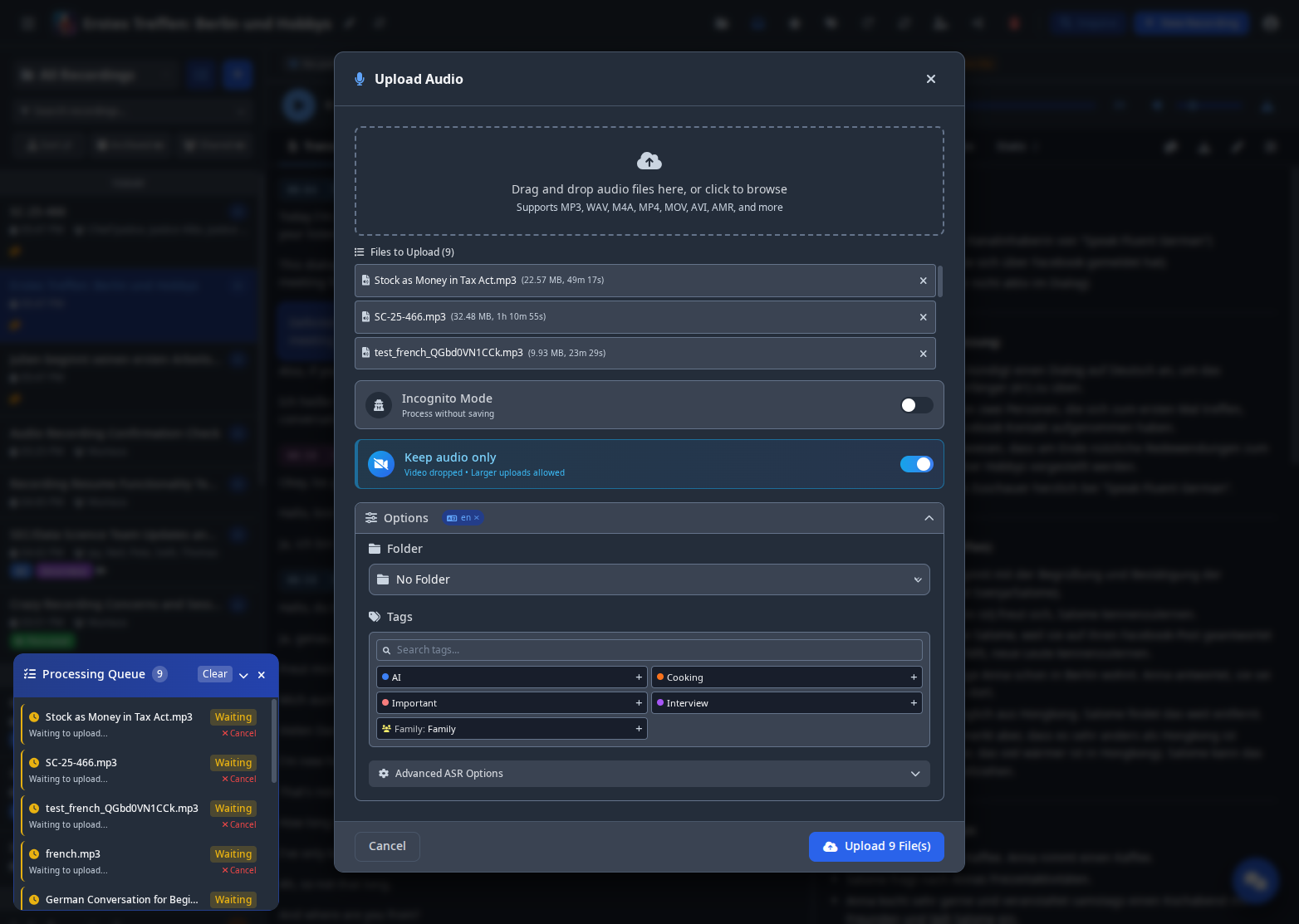
Task: Cancel test_french_QGbd0VN1CCk.mp3 queued upload
Action: (239, 825)
